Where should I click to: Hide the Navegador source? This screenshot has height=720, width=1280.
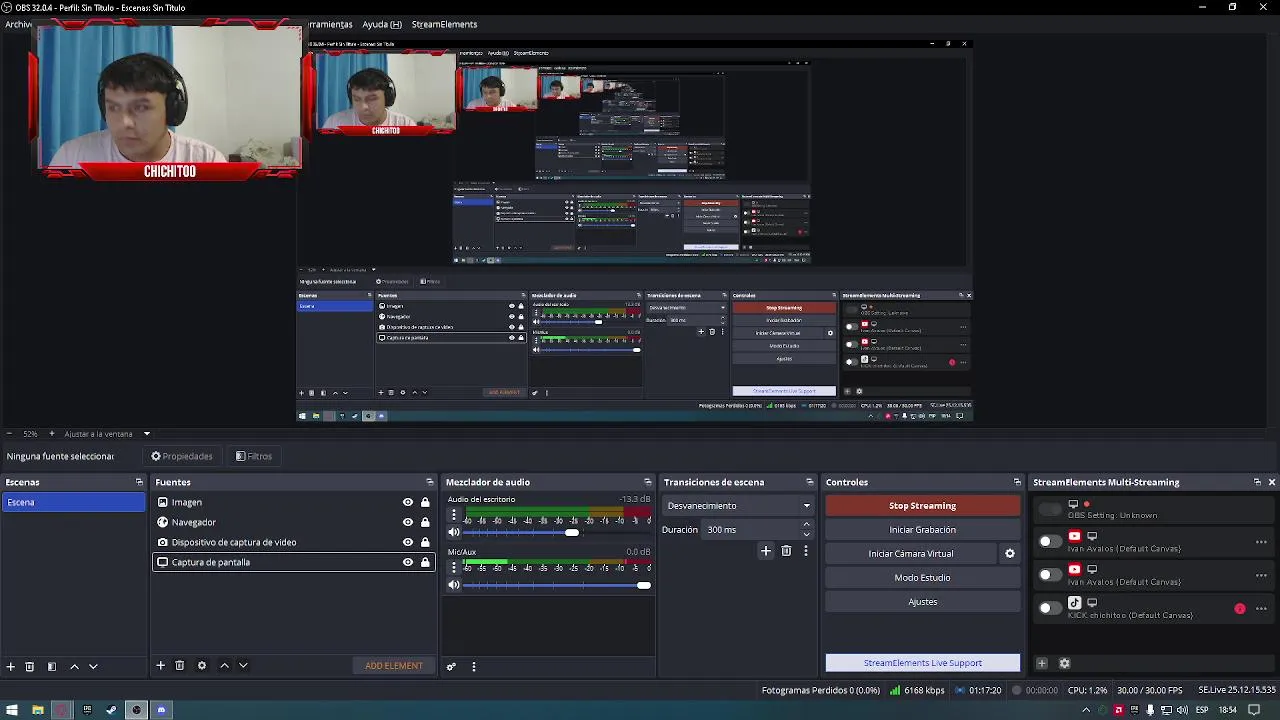tap(408, 522)
